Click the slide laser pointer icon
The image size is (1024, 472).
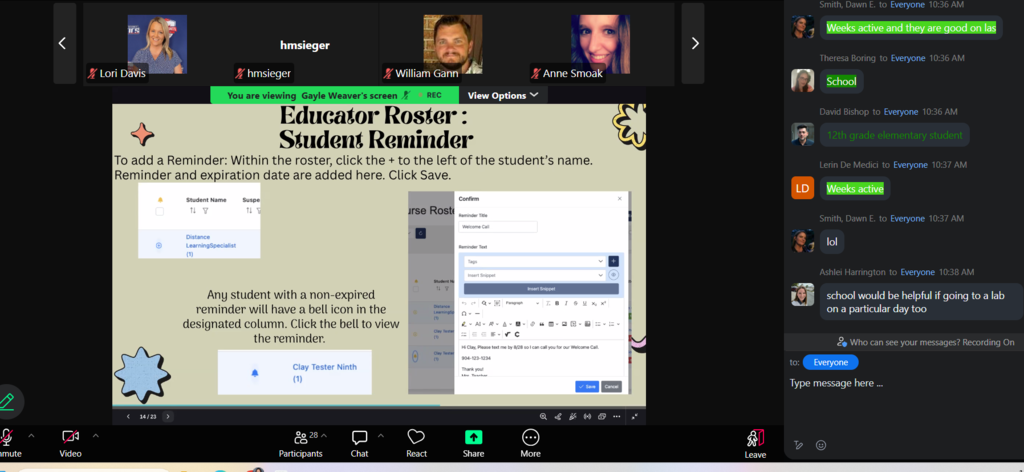(558, 416)
